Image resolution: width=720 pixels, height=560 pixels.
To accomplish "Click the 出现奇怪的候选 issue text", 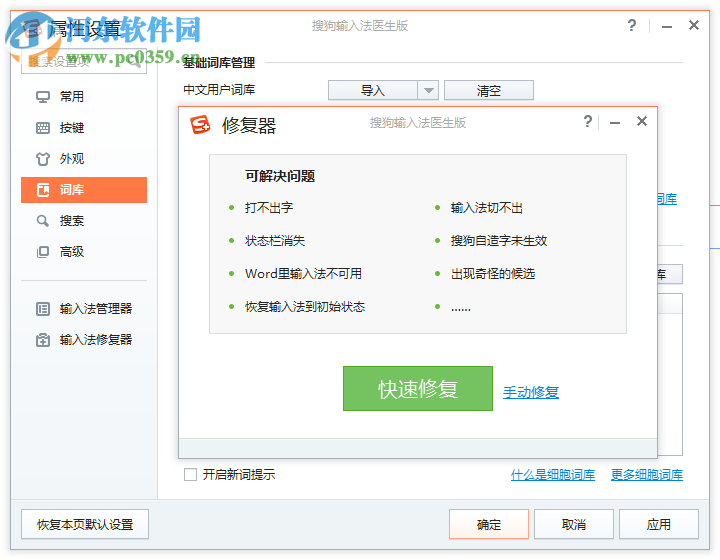I will [x=493, y=274].
